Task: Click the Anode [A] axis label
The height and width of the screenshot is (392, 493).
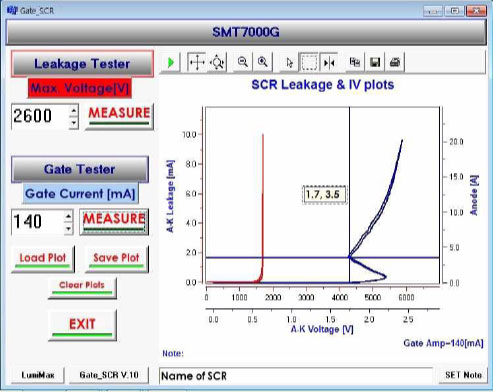Action: click(x=474, y=195)
